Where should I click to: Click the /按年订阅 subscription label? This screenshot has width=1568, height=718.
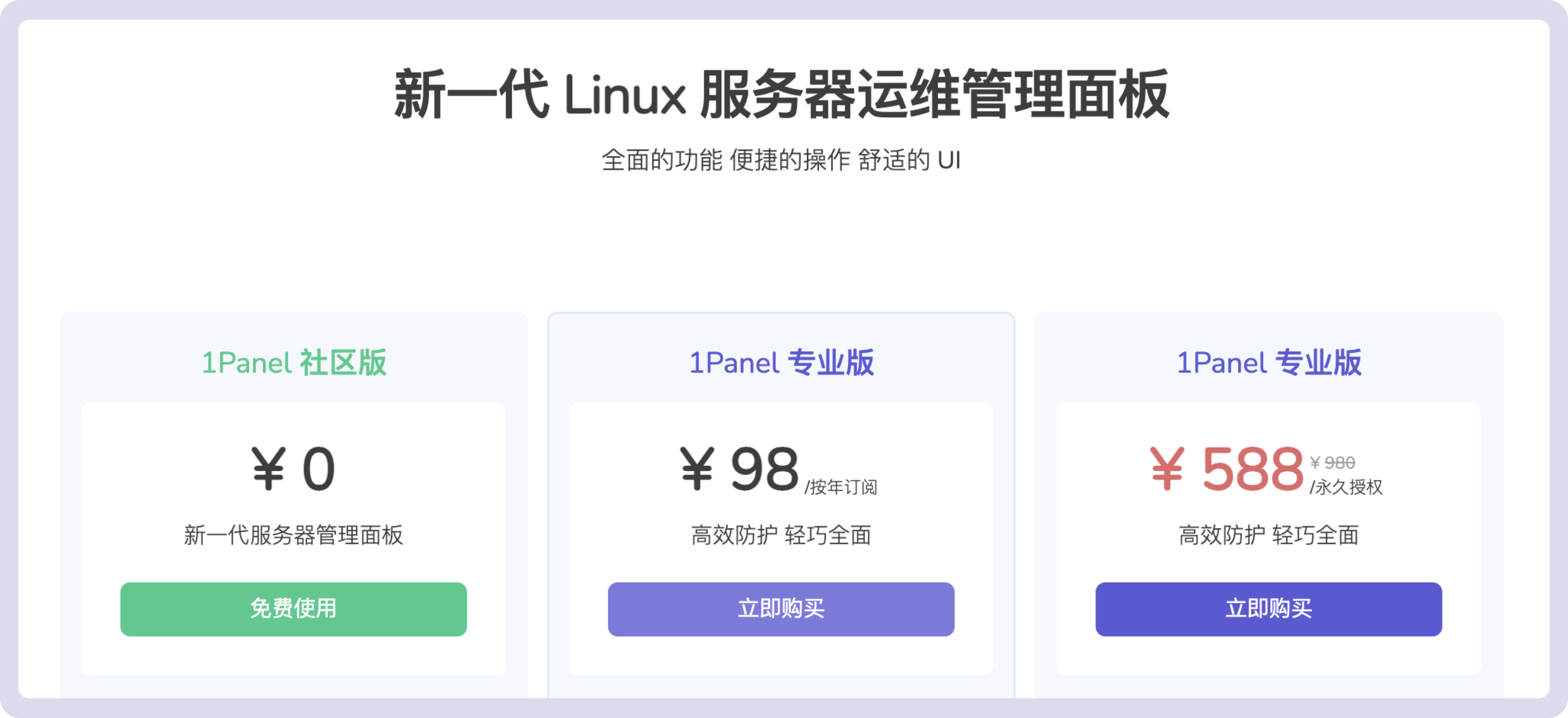pos(841,487)
